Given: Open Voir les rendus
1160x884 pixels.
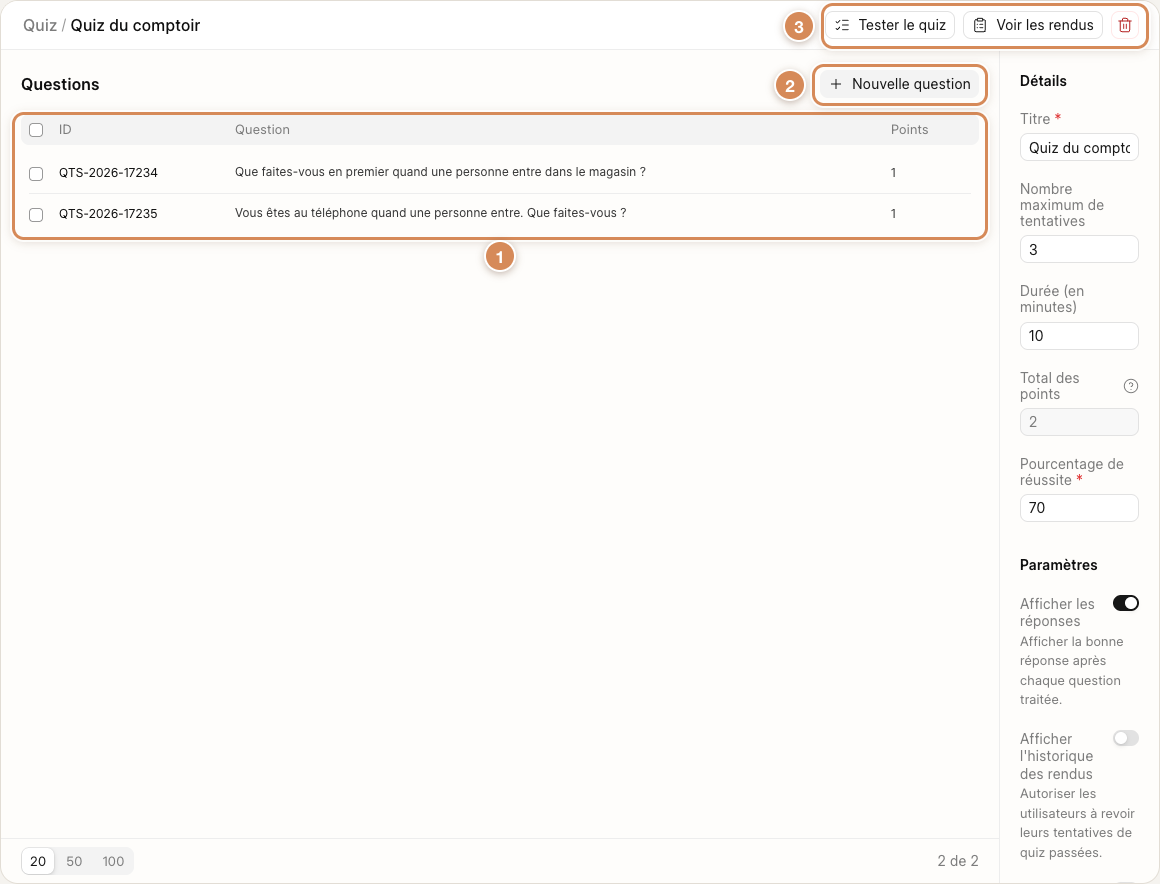Looking at the screenshot, I should (x=1033, y=25).
